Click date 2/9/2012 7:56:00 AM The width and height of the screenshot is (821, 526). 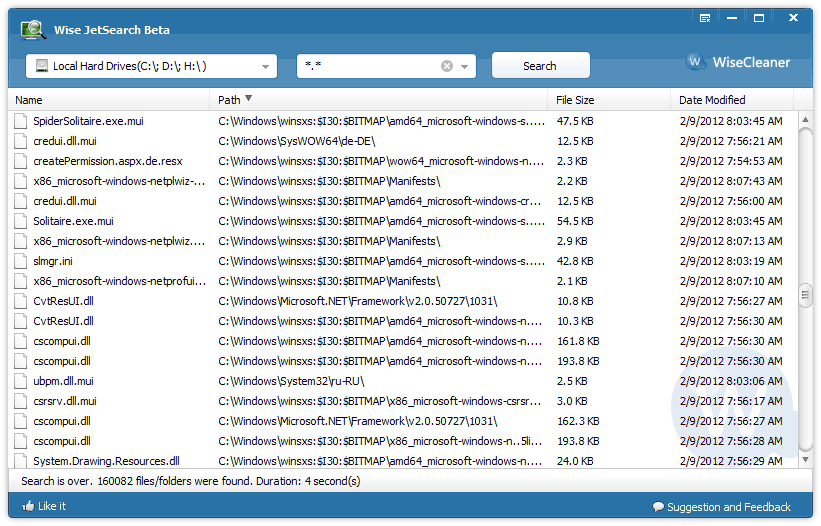731,201
